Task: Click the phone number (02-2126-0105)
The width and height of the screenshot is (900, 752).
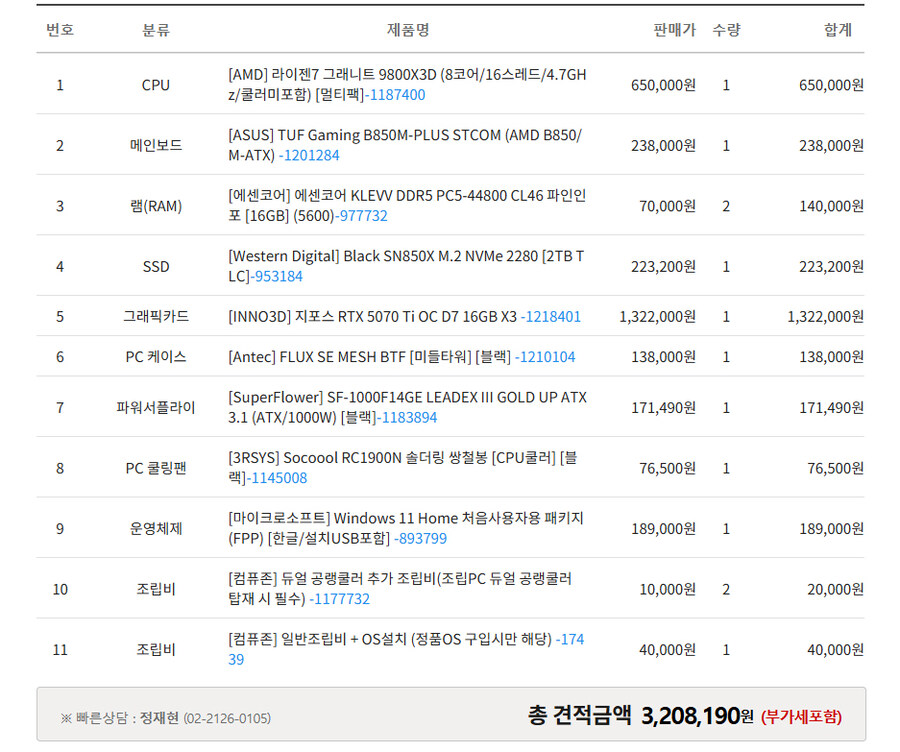Action: (227, 719)
